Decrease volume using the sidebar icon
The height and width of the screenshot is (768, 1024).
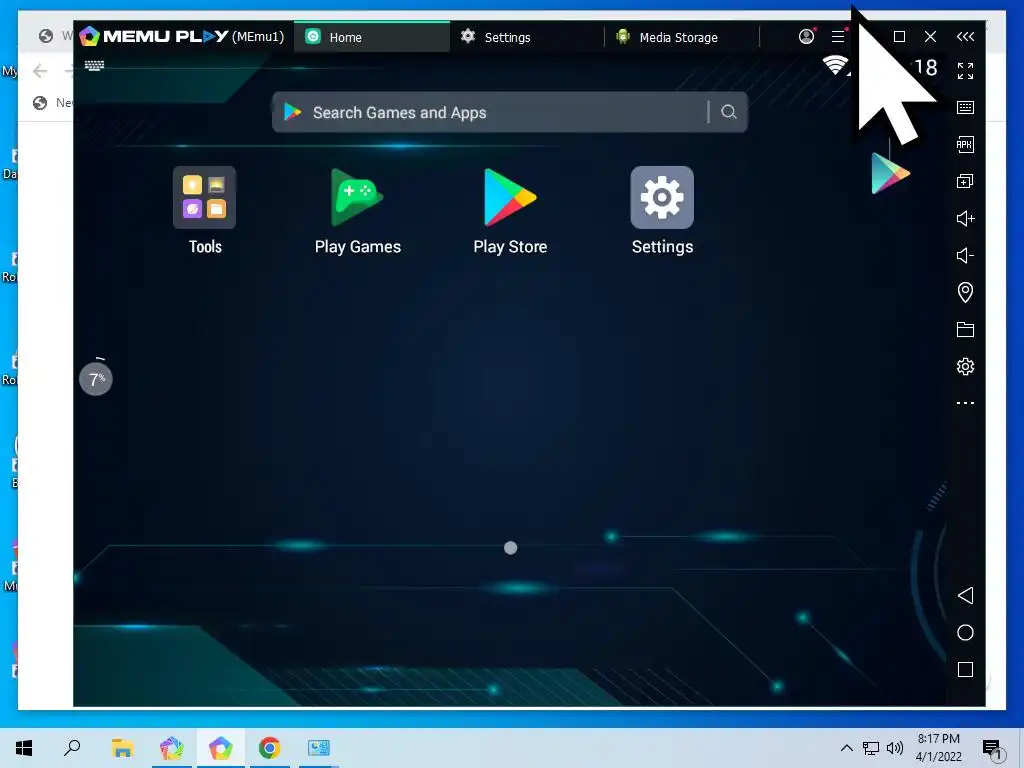(x=965, y=255)
